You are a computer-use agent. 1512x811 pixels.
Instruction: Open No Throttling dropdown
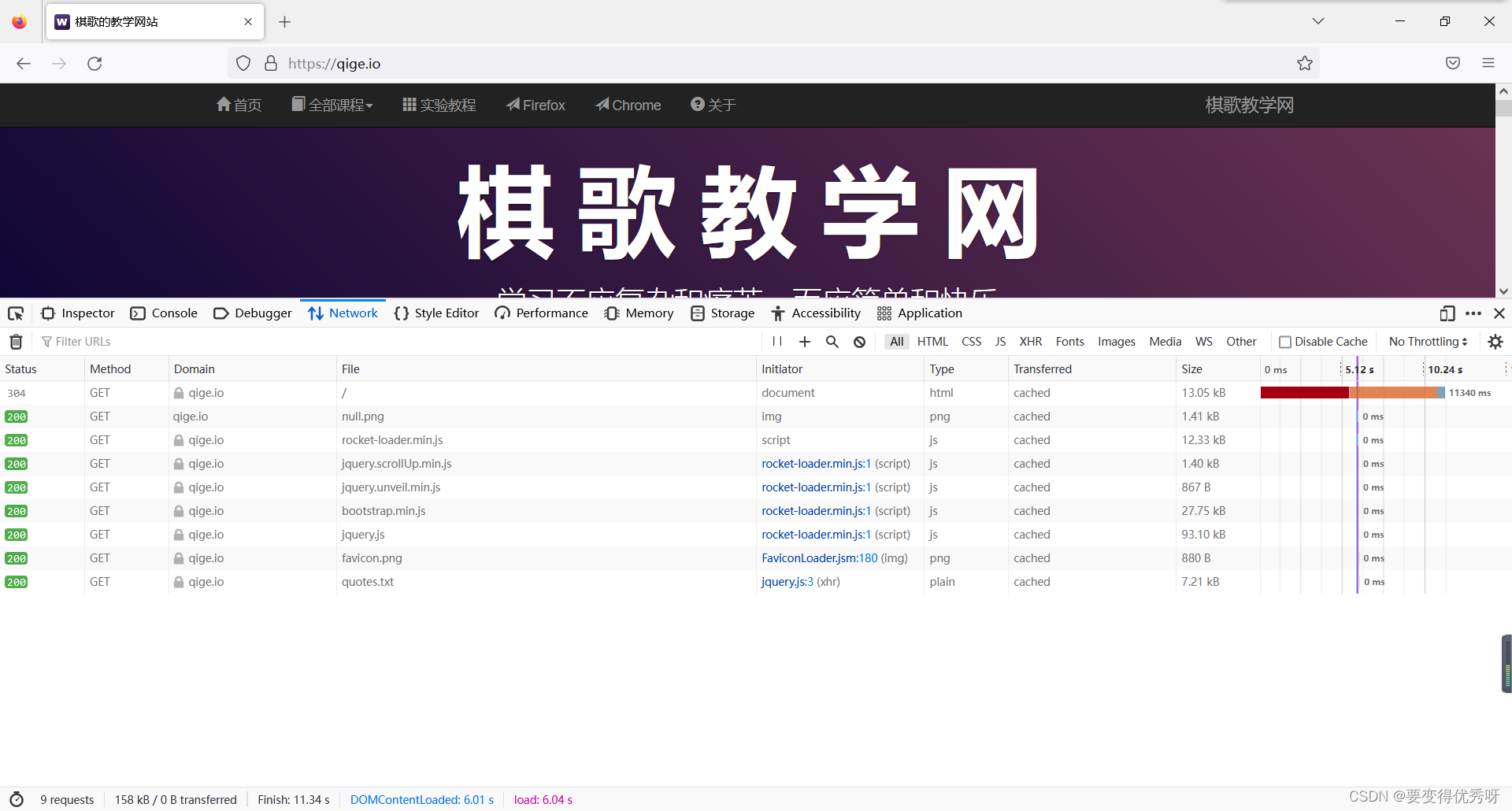click(1428, 342)
